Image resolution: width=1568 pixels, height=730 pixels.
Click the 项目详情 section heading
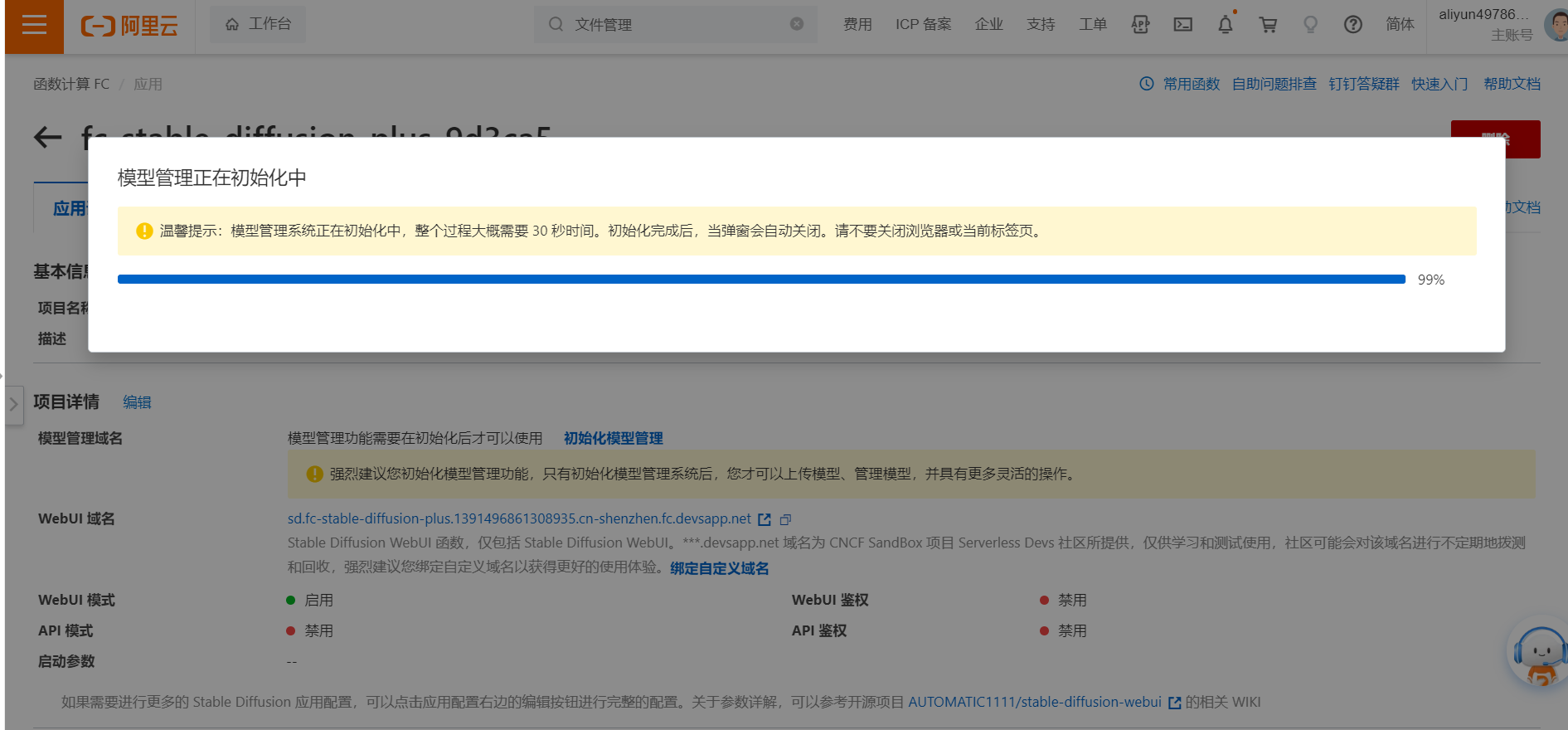[x=66, y=402]
